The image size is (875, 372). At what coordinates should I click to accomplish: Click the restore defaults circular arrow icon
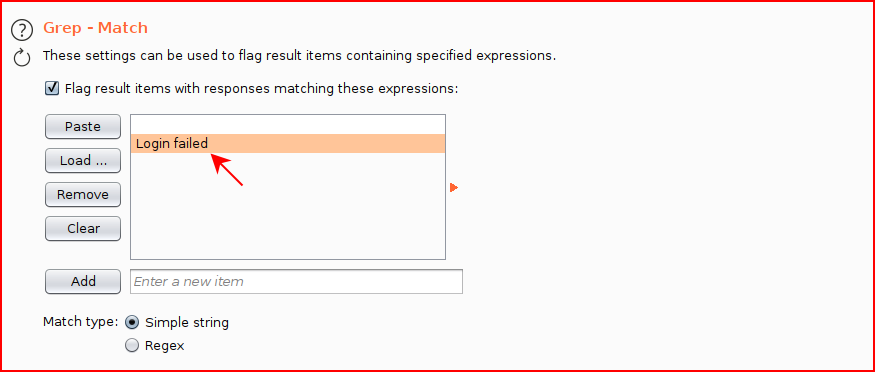[x=22, y=57]
